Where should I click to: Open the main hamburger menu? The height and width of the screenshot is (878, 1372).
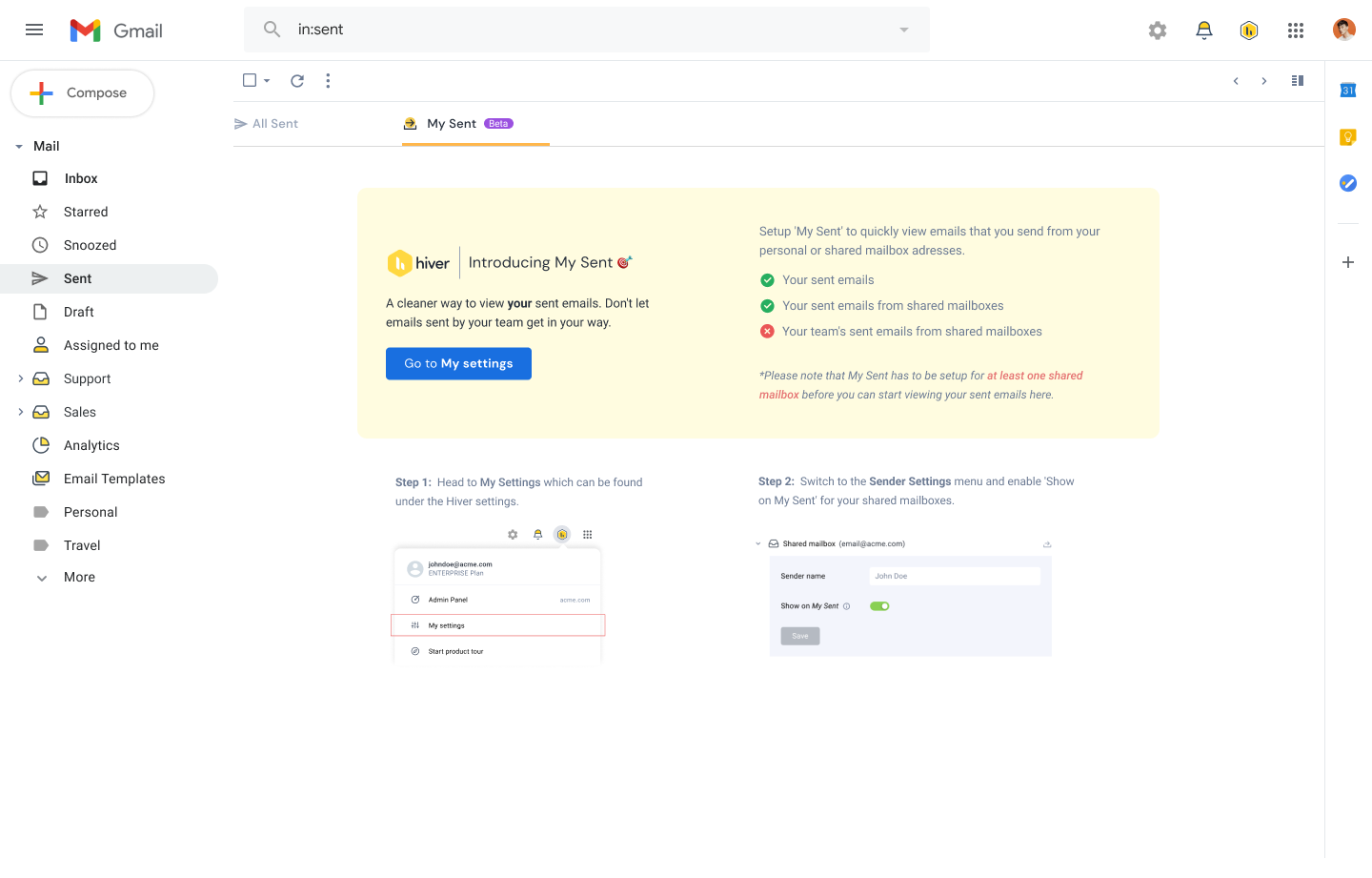click(34, 30)
